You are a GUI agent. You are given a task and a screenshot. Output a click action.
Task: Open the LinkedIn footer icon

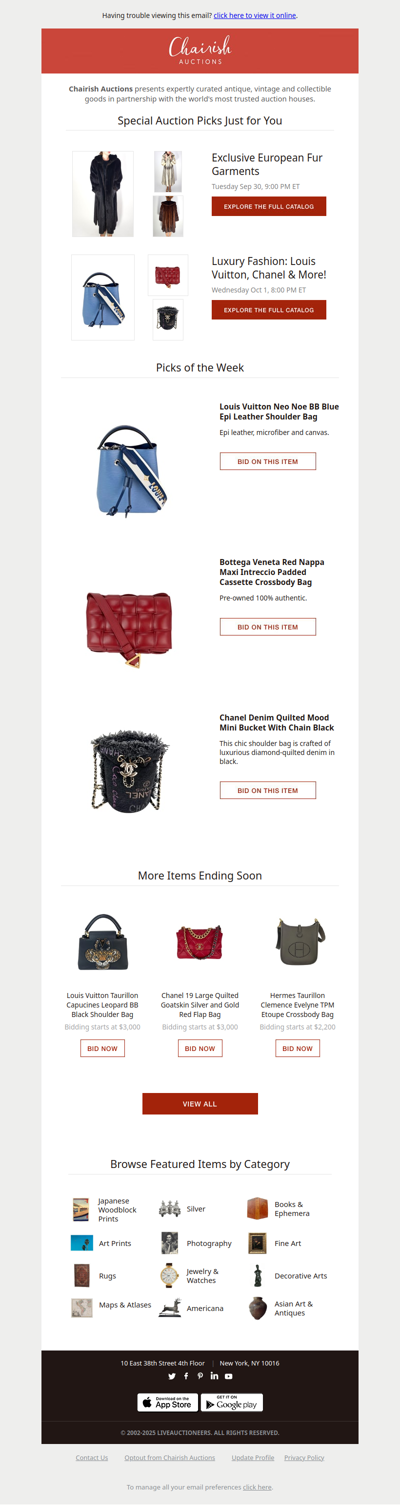pos(214,1376)
